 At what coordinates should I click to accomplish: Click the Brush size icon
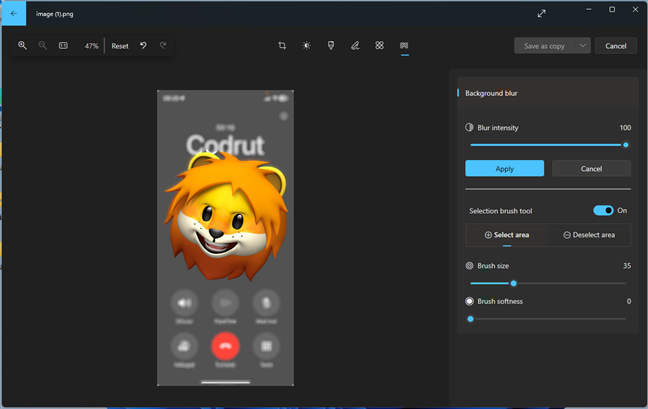coord(469,266)
